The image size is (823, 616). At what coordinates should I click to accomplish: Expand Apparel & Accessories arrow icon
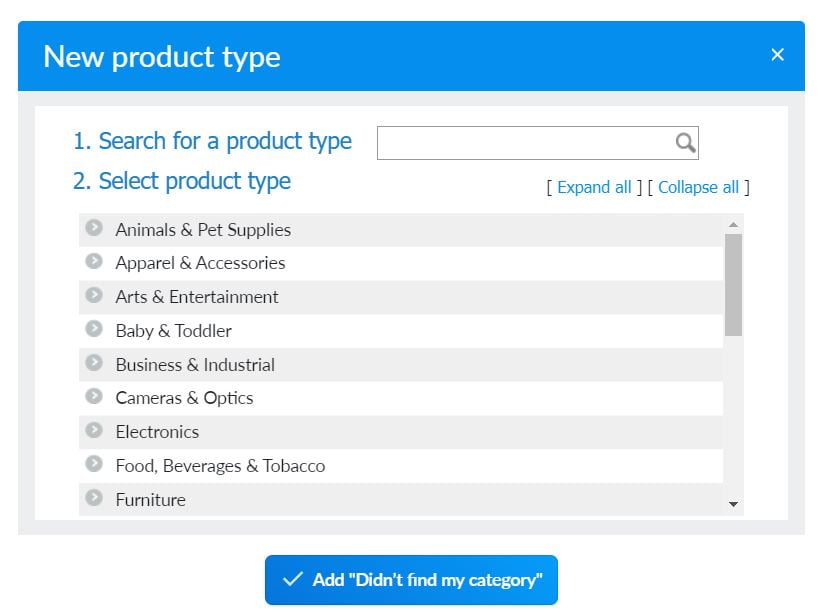[94, 262]
